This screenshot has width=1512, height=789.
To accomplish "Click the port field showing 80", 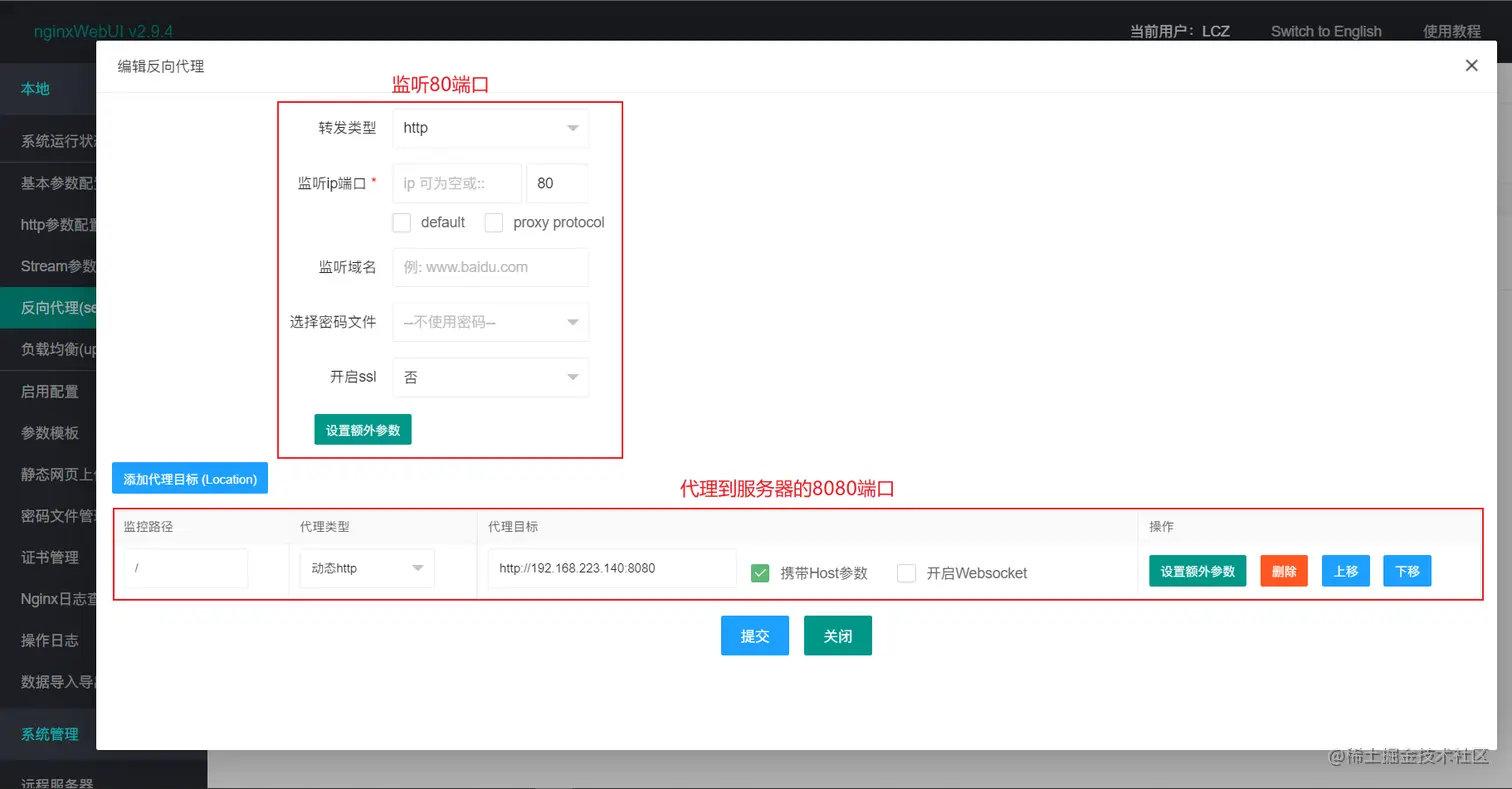I will click(557, 184).
